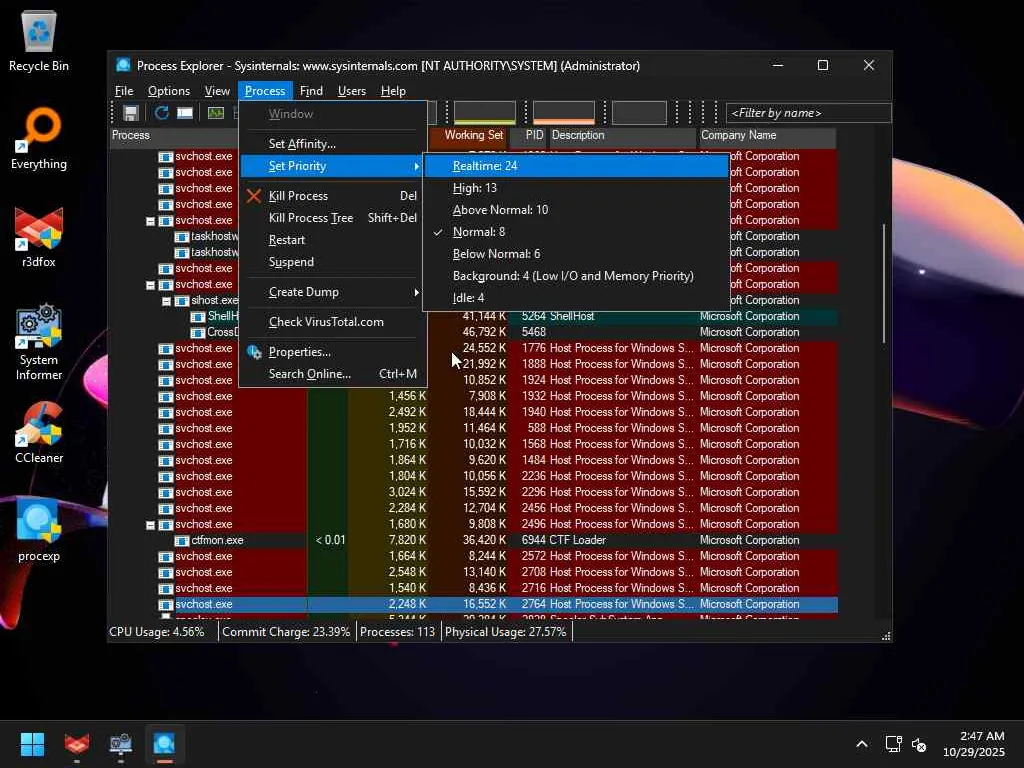Open the System Information graph icon
This screenshot has height=768, width=1024.
click(216, 113)
